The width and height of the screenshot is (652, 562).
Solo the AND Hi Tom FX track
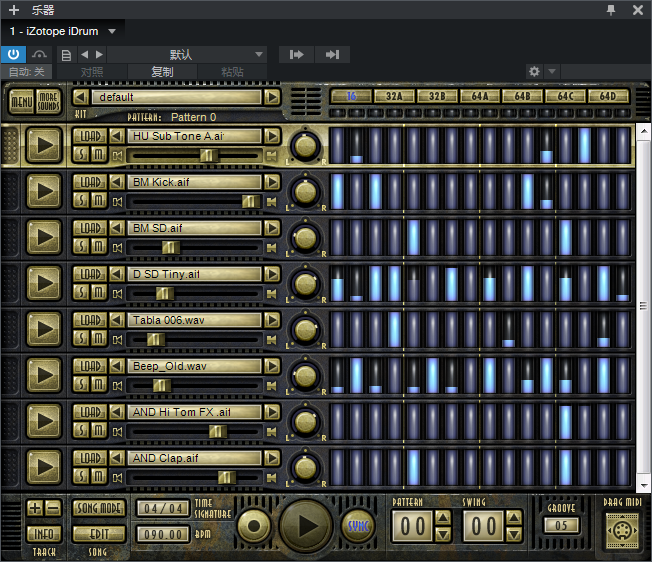pos(81,431)
